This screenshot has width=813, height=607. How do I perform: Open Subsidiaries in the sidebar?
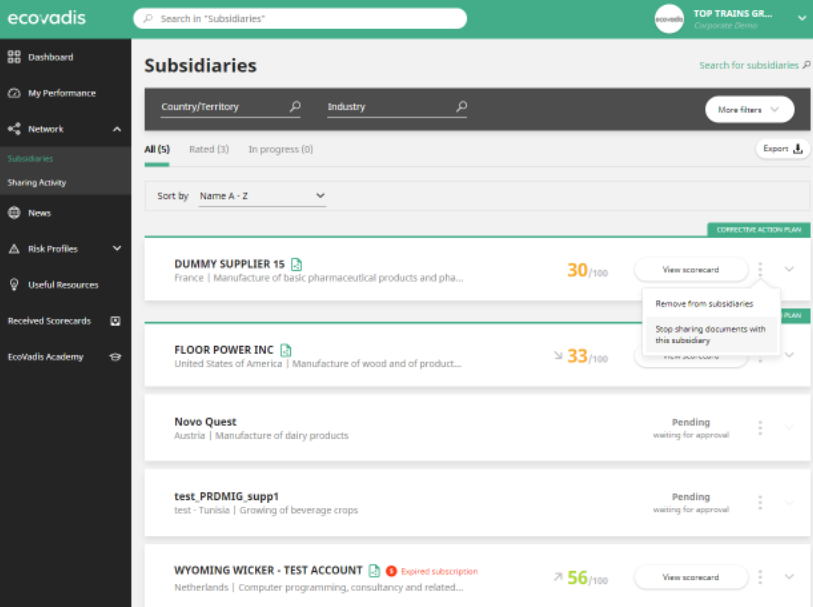tap(30, 159)
